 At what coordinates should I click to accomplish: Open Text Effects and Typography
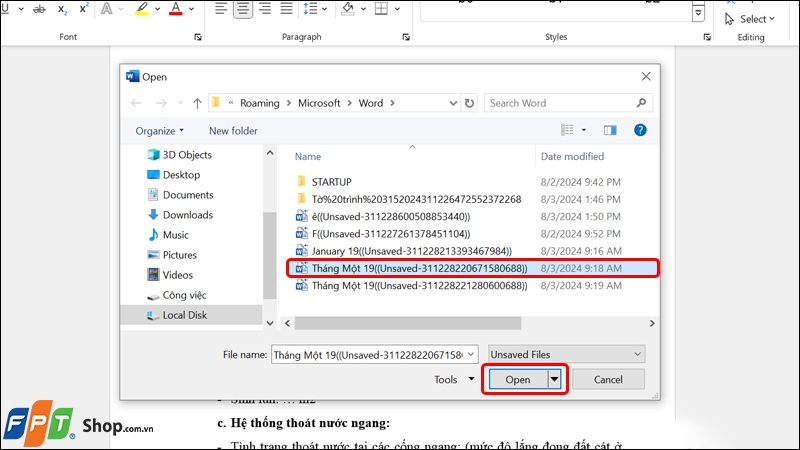(x=107, y=9)
